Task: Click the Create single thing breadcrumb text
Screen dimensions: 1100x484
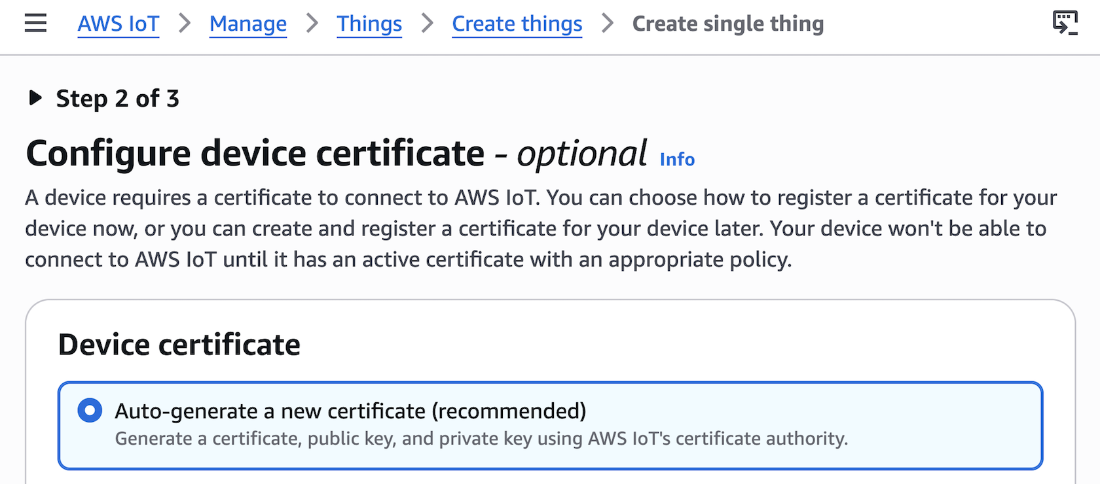Action: tap(728, 24)
